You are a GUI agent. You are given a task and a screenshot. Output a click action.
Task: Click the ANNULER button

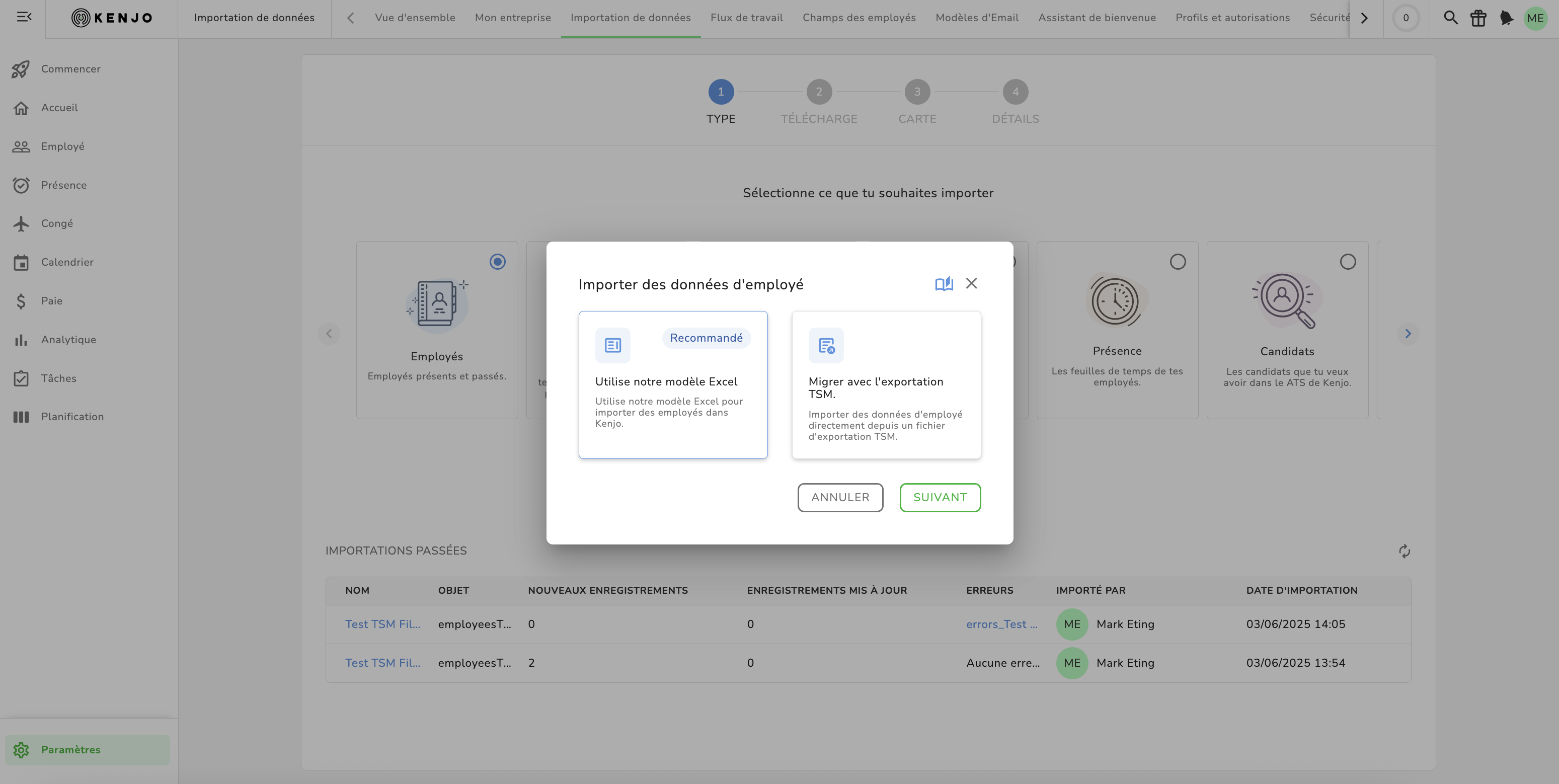pyautogui.click(x=839, y=497)
